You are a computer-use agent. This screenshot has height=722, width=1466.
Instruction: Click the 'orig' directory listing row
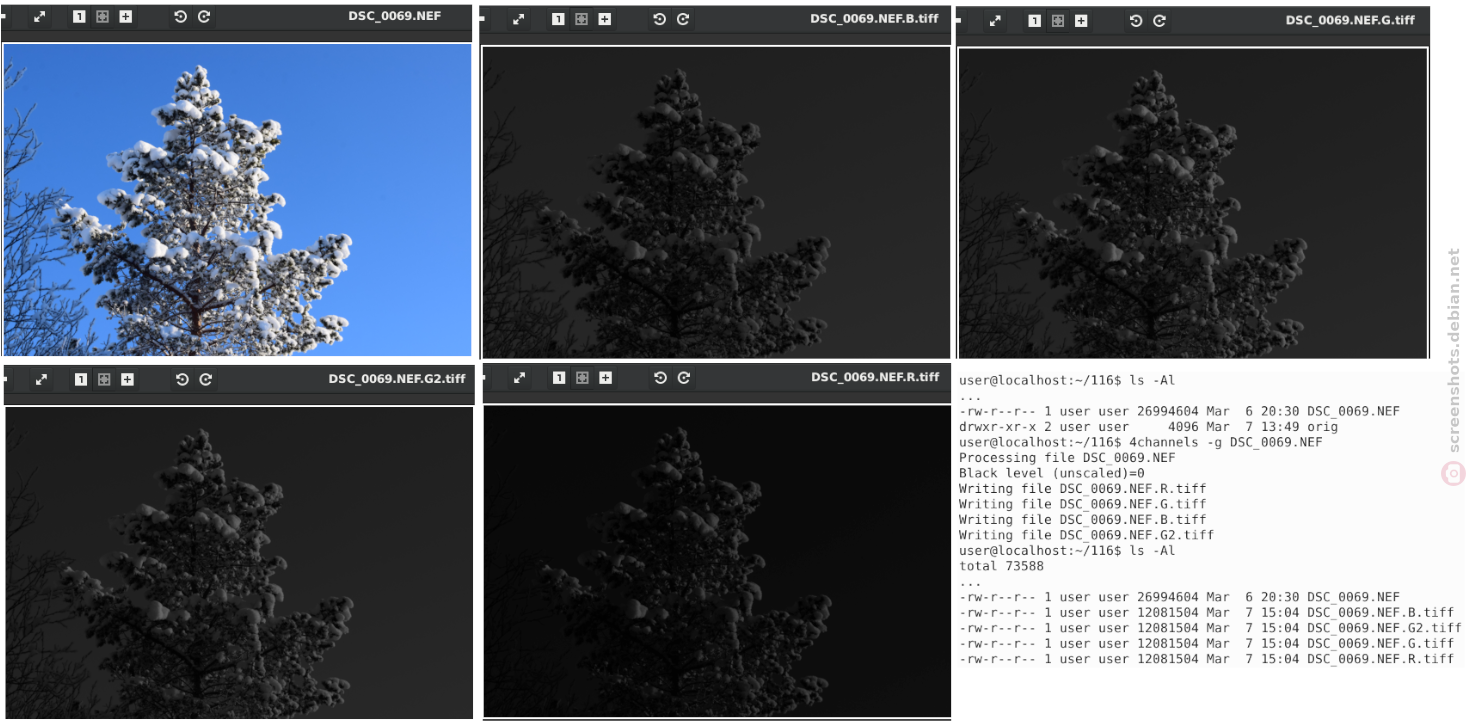point(1148,427)
